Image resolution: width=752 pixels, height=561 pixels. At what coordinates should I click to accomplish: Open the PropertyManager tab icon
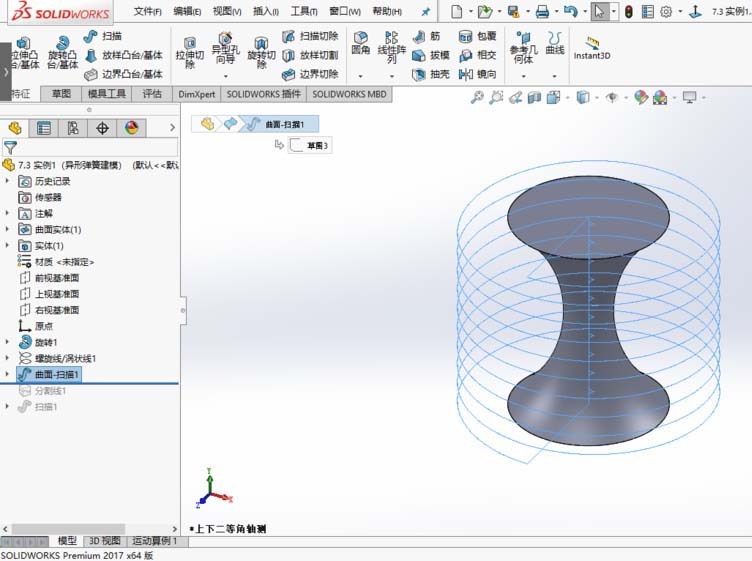(44, 128)
